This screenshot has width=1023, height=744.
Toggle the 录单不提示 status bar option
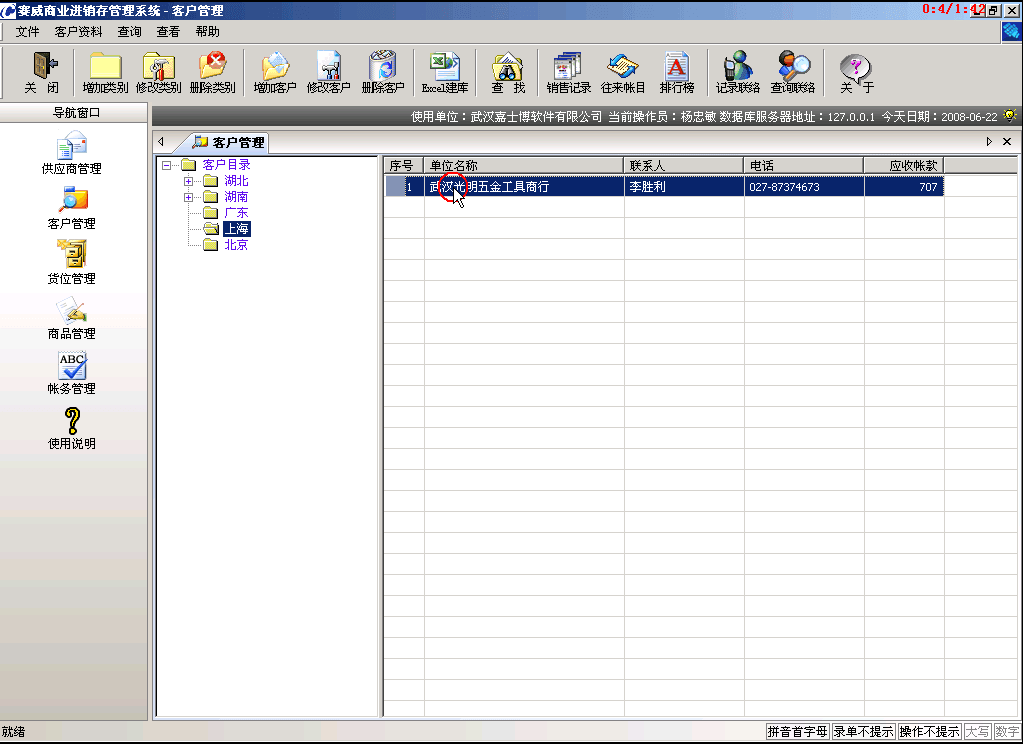(863, 732)
